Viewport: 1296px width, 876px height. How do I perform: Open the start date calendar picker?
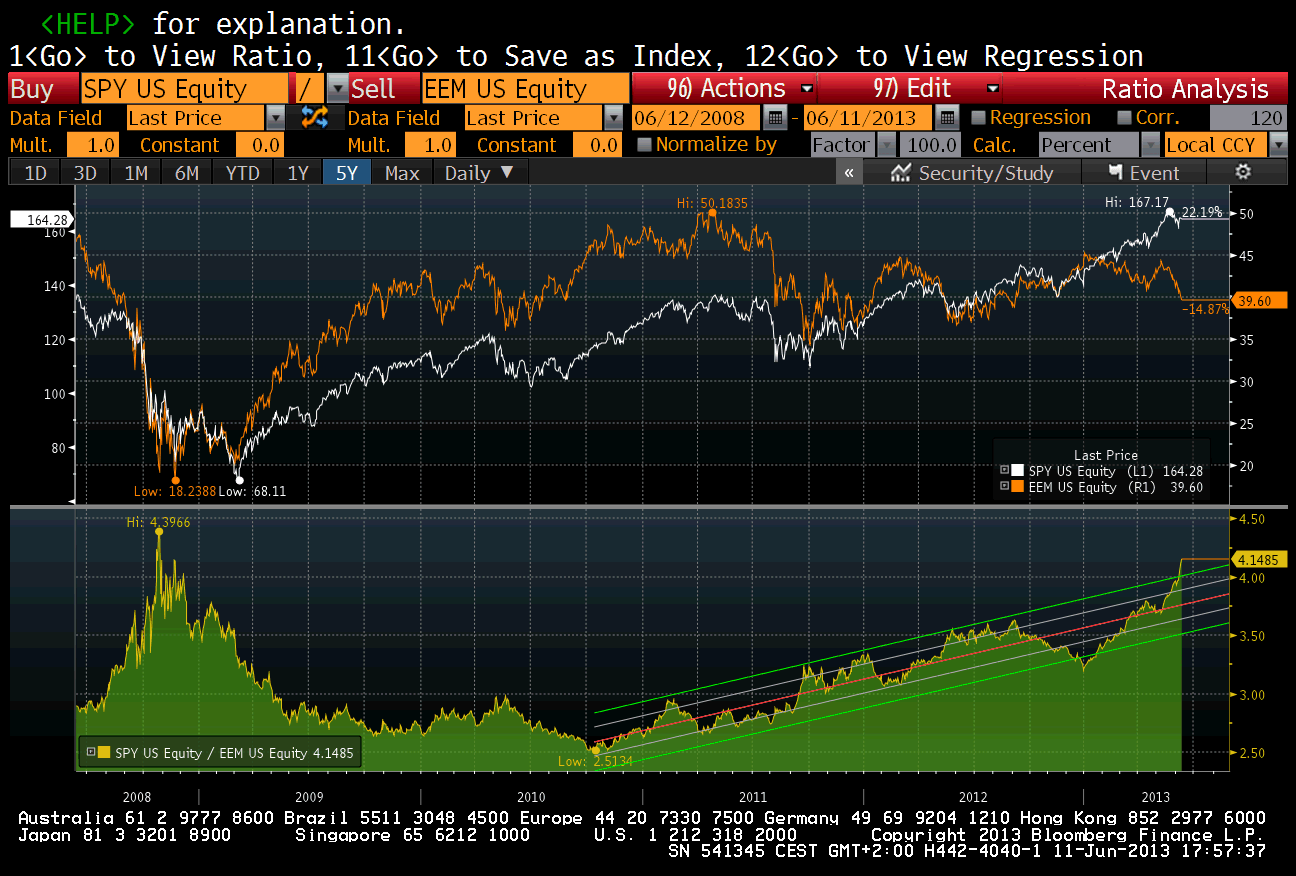775,117
